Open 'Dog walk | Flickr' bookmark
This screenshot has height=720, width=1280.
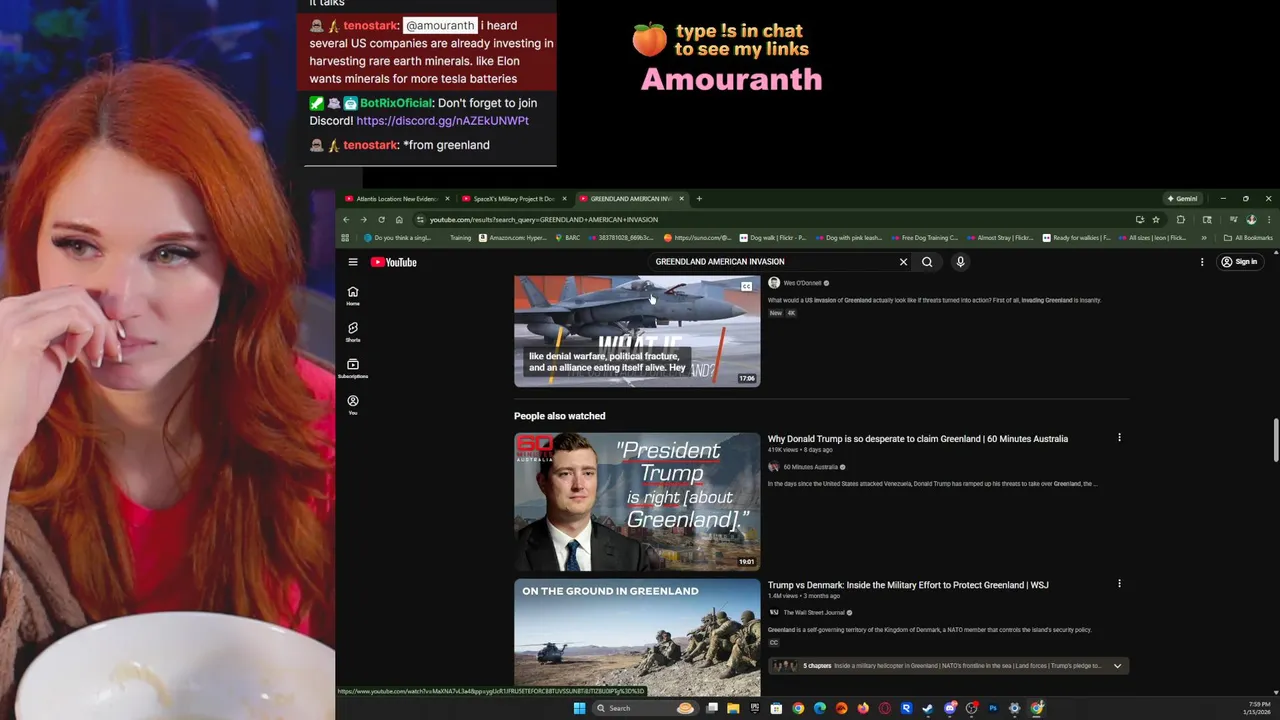coord(772,238)
